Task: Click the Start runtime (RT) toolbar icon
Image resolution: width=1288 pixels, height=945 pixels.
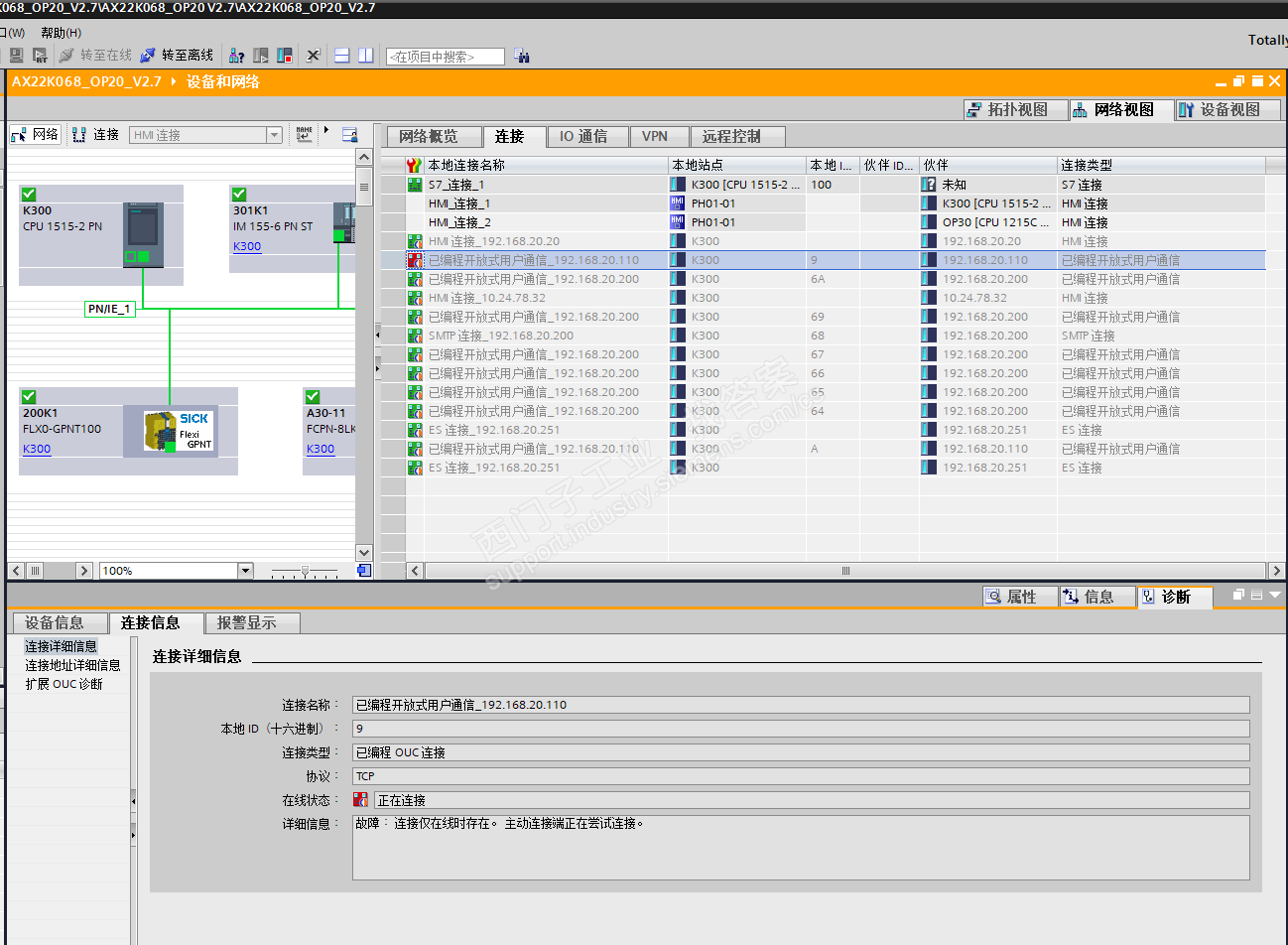Action: pyautogui.click(x=40, y=56)
